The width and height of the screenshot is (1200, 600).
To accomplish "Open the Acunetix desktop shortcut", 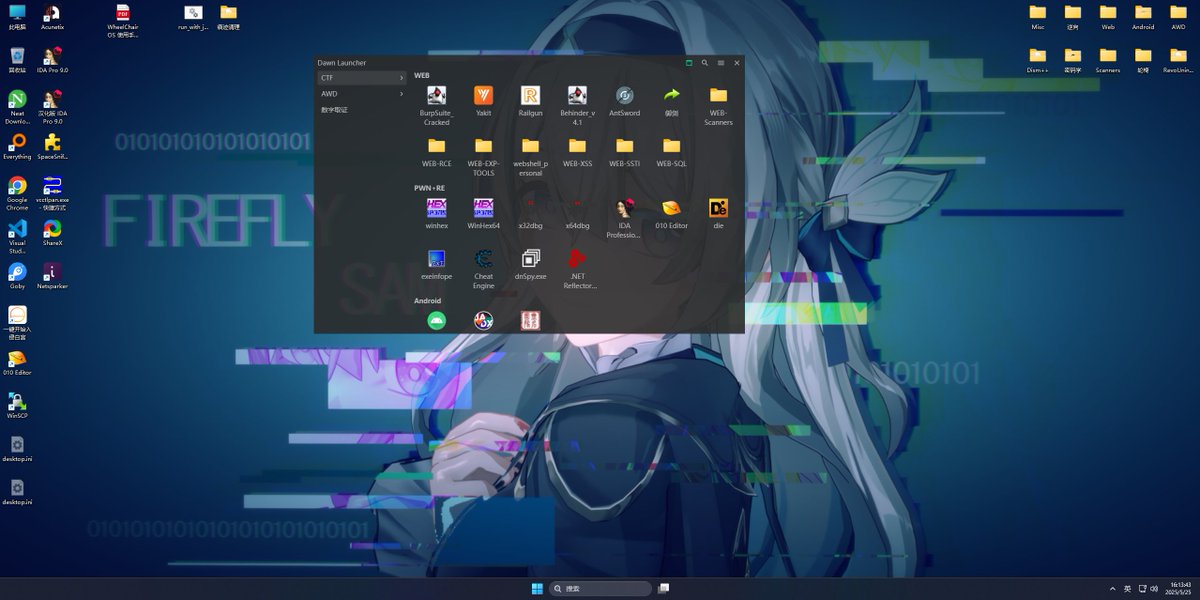I will coord(52,17).
